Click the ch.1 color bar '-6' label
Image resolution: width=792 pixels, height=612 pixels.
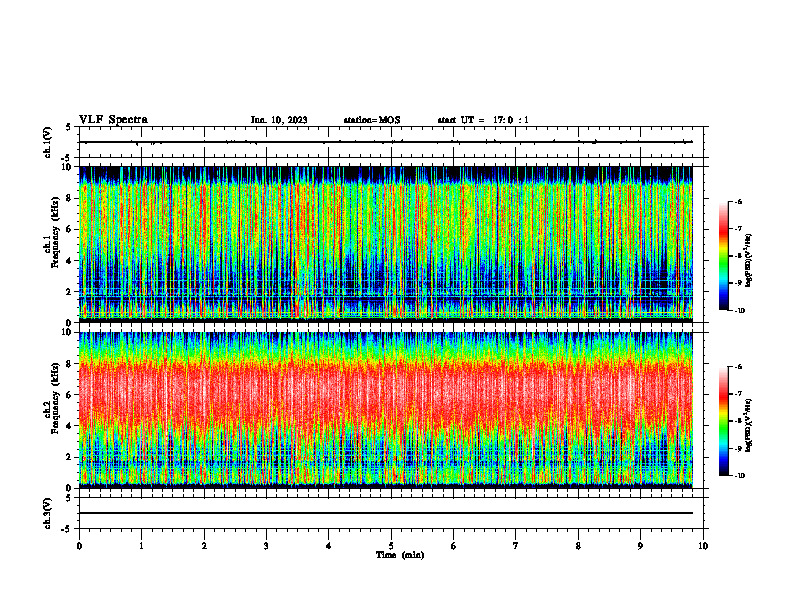coord(739,201)
